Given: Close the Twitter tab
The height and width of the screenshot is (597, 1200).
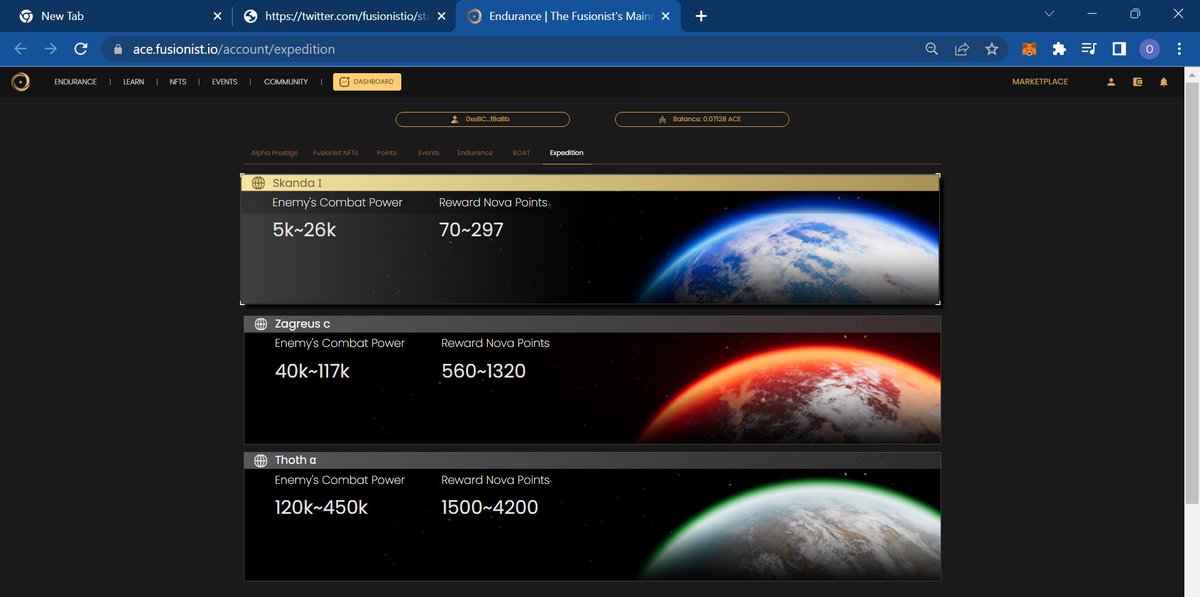Looking at the screenshot, I should pyautogui.click(x=441, y=16).
